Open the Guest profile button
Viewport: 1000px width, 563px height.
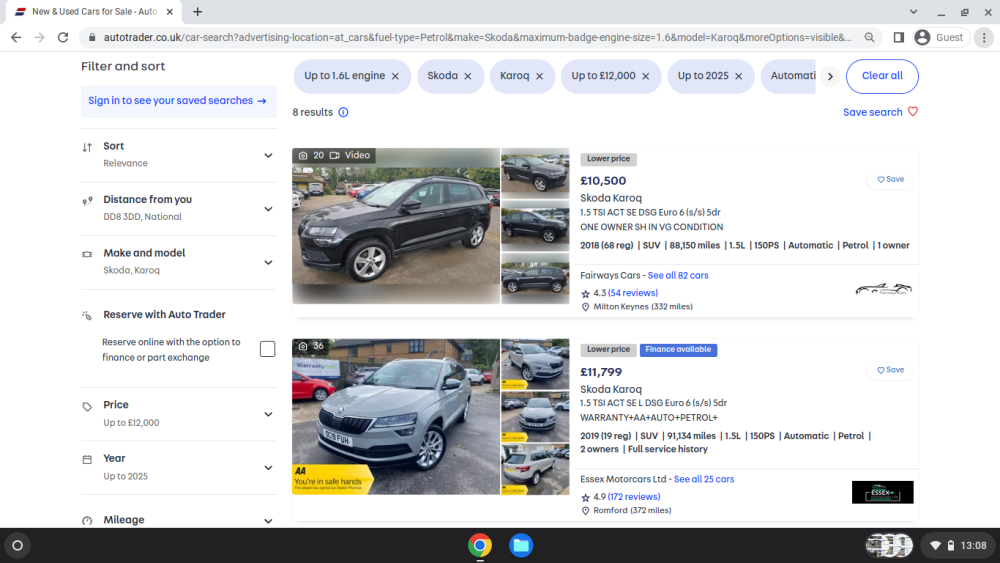pyautogui.click(x=941, y=38)
